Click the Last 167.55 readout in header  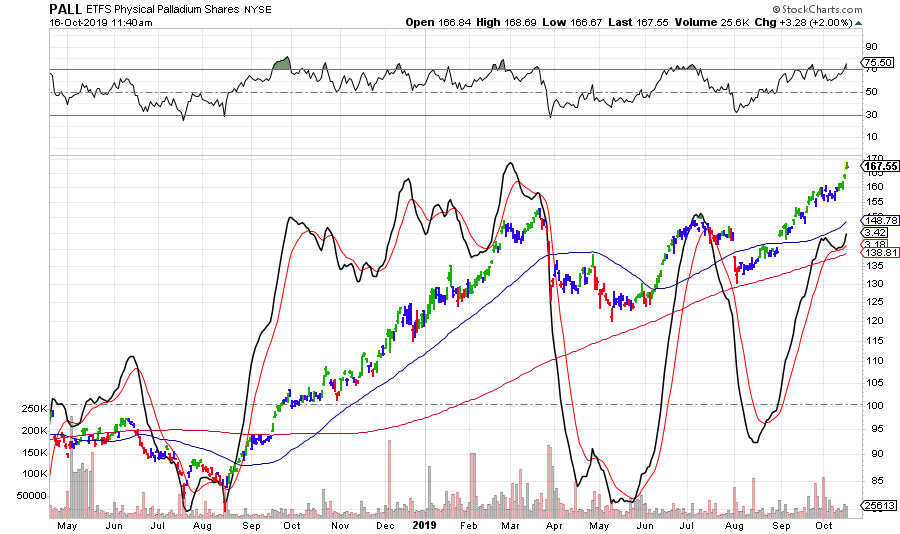click(657, 21)
